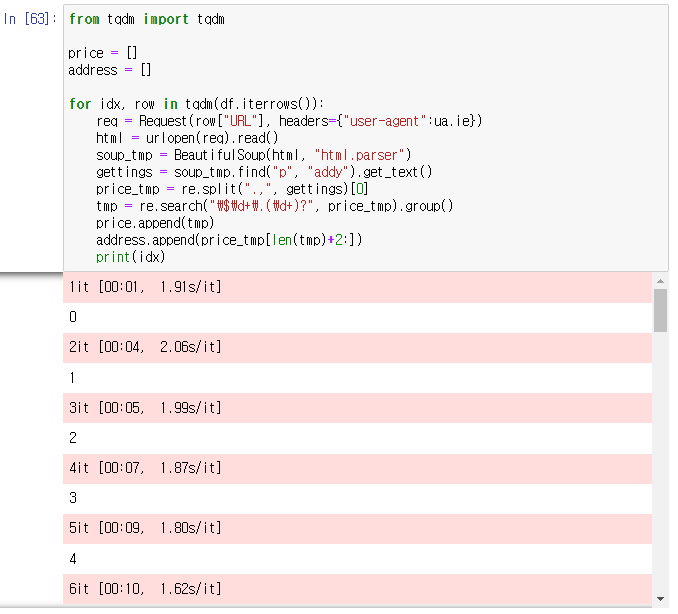Click the '6it [00:10, 1.62s/it]' output
678x614 pixels.
pos(145,589)
